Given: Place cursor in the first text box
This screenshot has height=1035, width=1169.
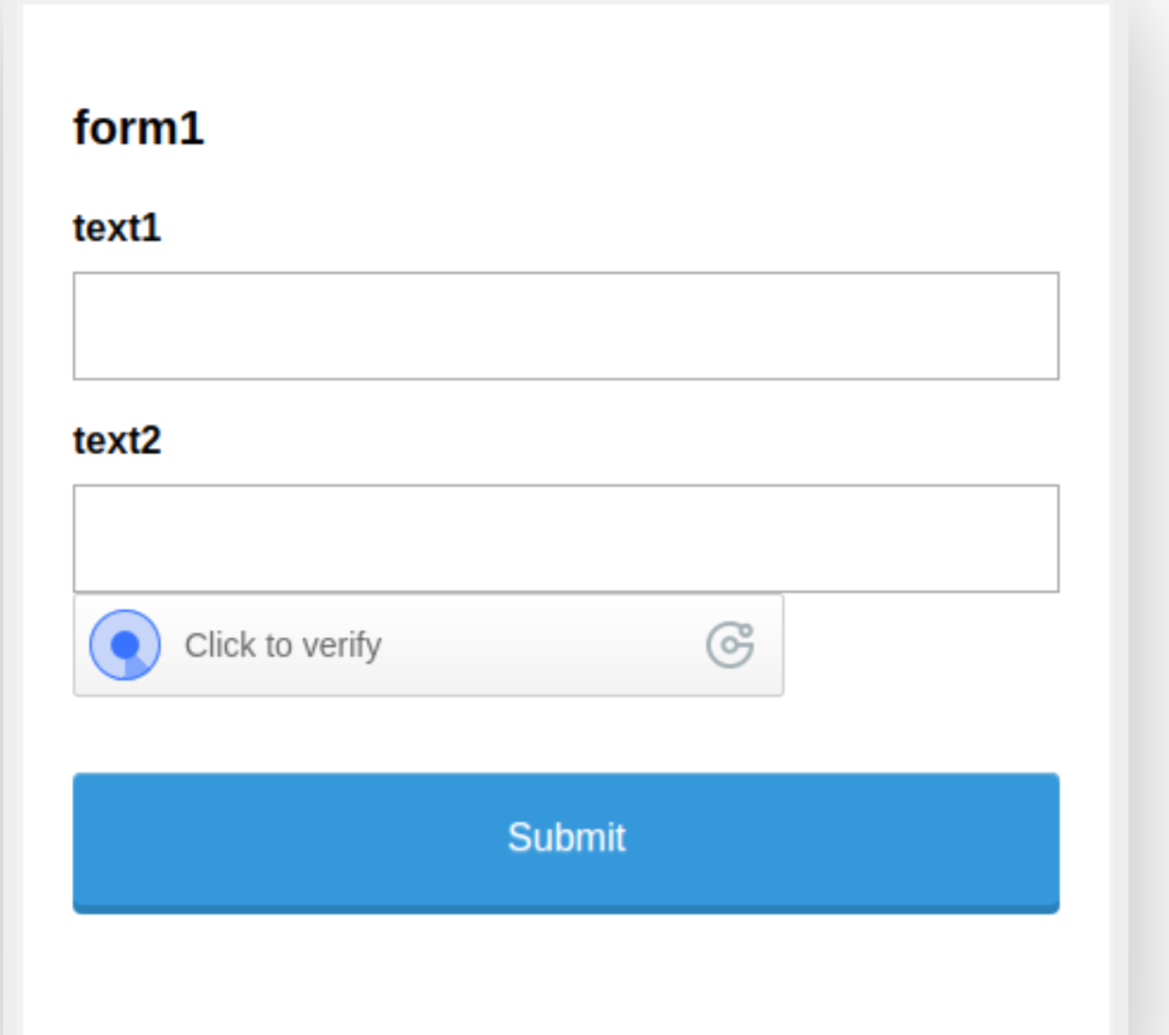Looking at the screenshot, I should [566, 326].
